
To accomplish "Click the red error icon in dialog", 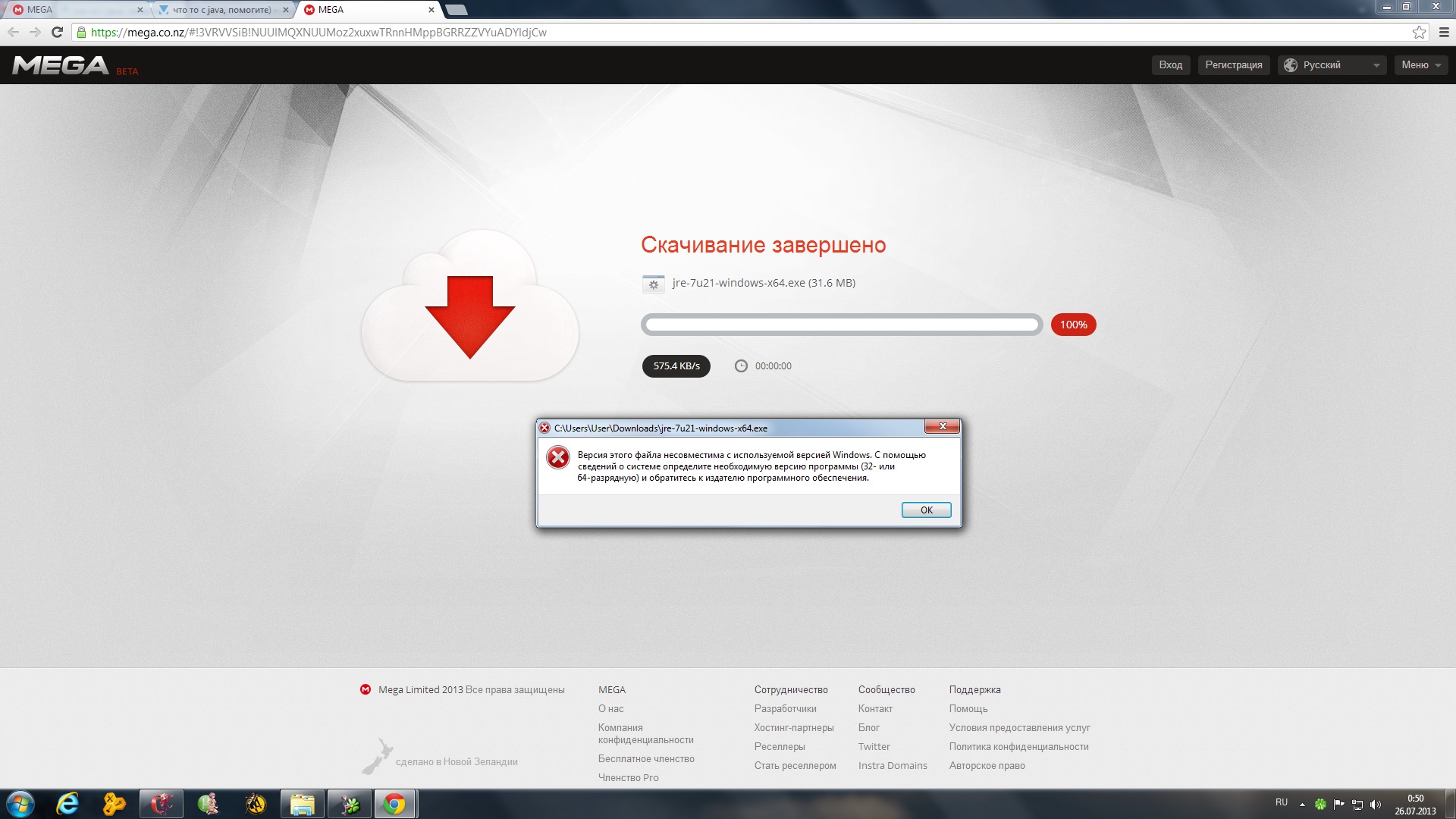I will click(x=558, y=457).
